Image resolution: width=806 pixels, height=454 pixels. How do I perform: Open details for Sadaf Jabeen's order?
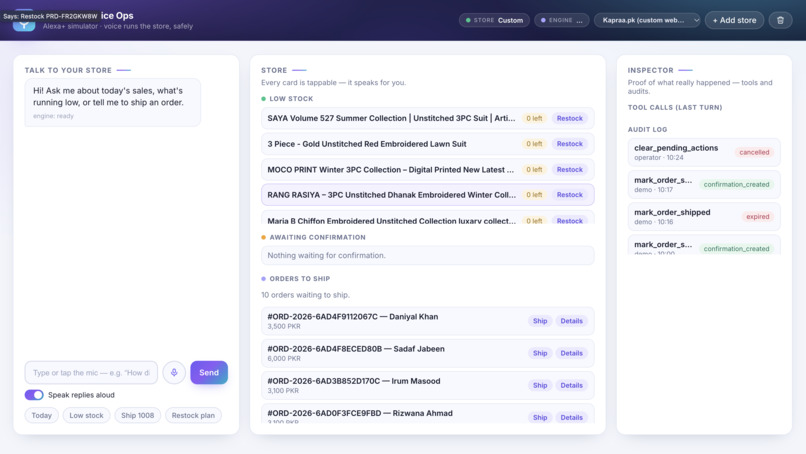pyautogui.click(x=572, y=353)
